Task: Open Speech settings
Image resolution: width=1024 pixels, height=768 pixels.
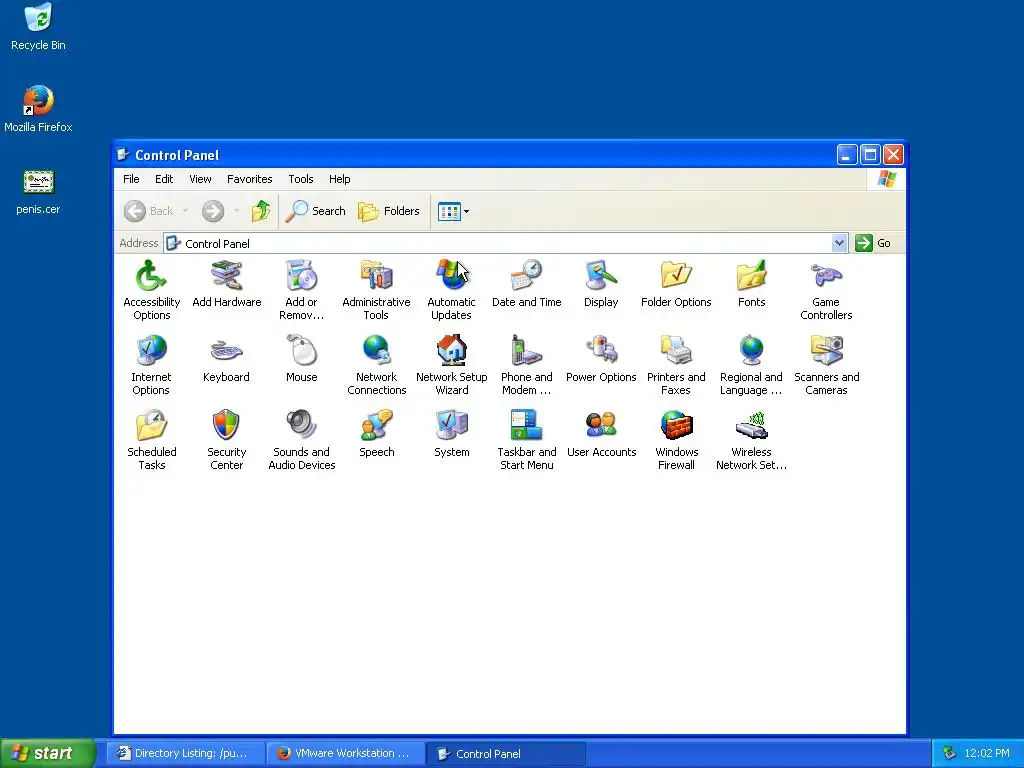Action: coord(376,434)
